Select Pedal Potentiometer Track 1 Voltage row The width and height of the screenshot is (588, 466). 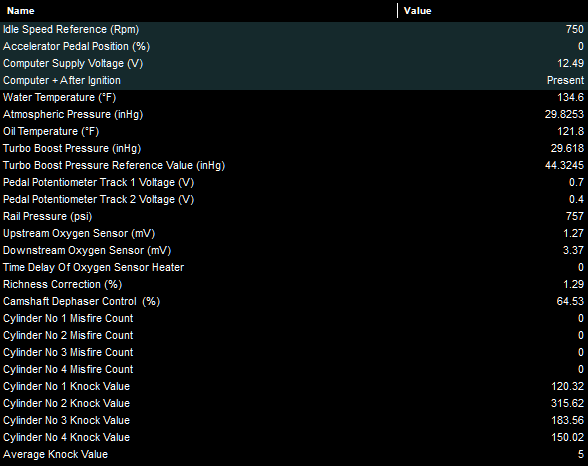(294, 183)
